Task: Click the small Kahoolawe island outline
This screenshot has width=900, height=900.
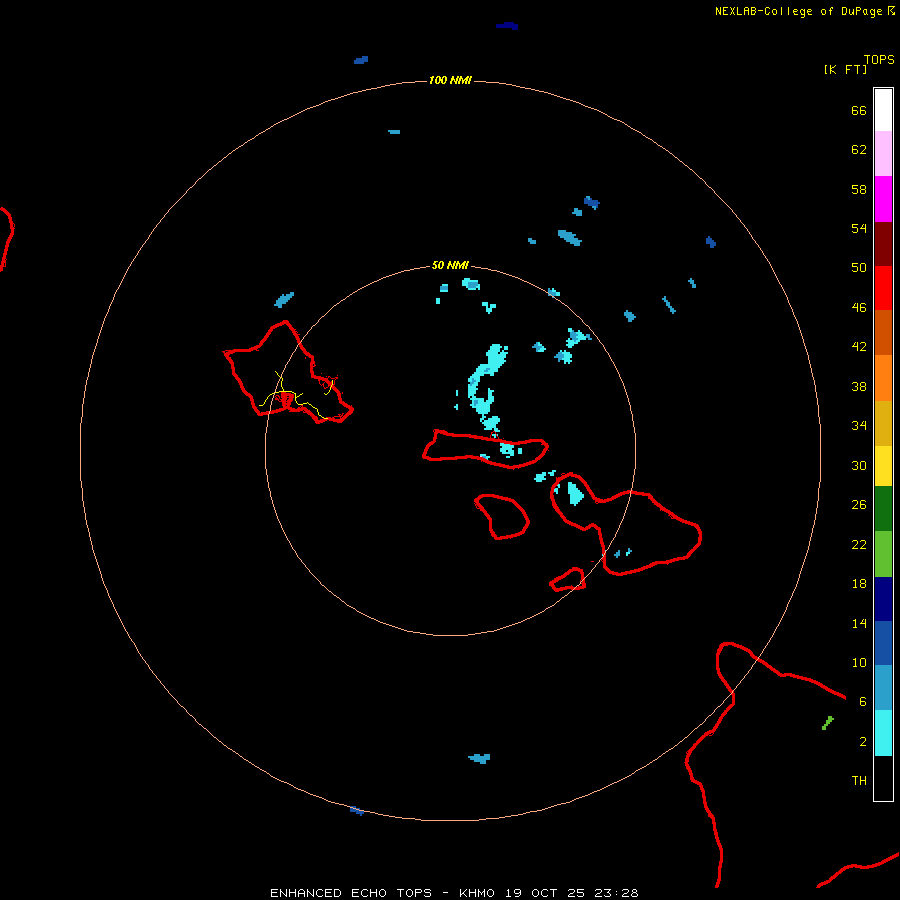Action: coord(568,580)
